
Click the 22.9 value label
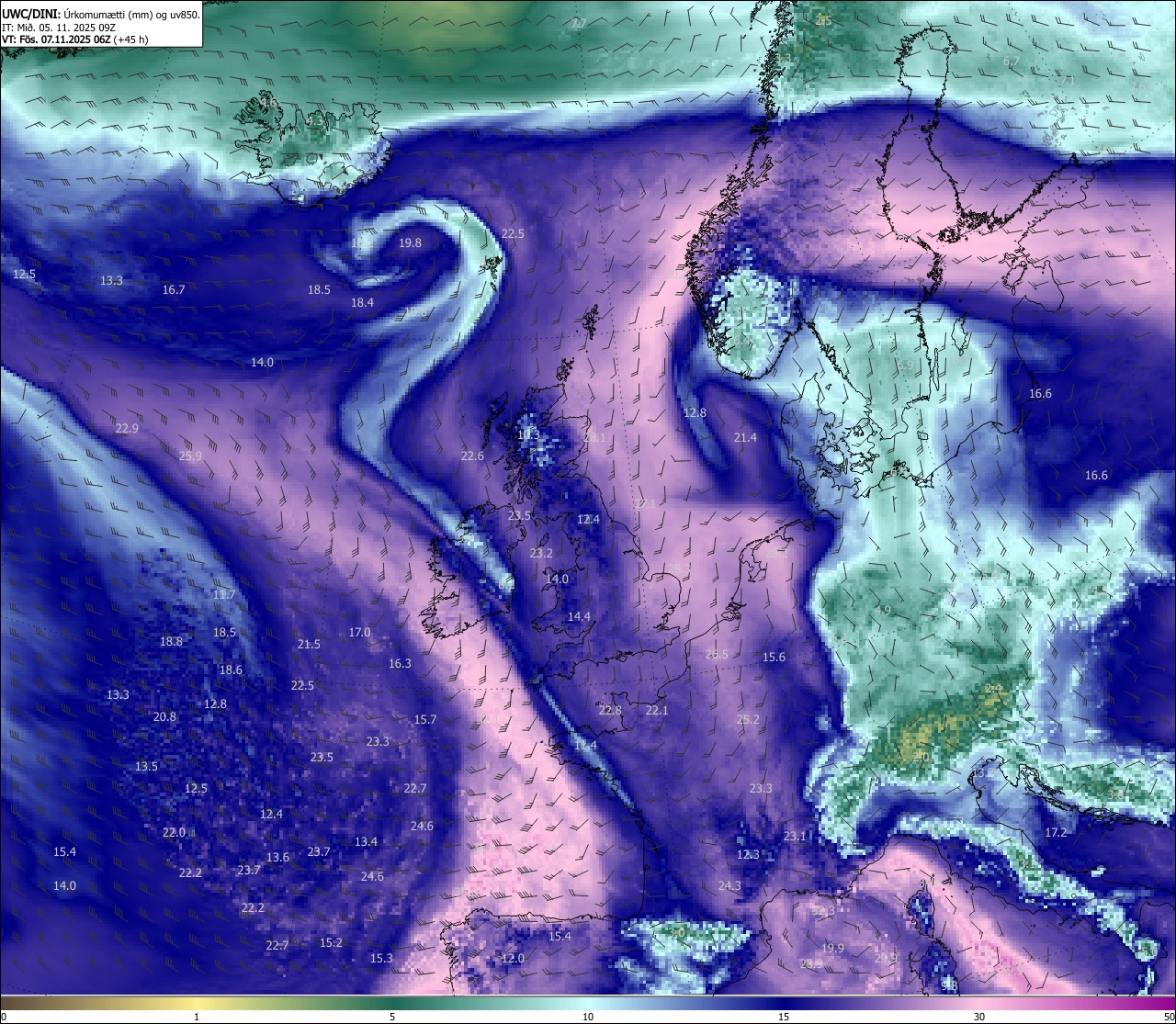tap(127, 429)
